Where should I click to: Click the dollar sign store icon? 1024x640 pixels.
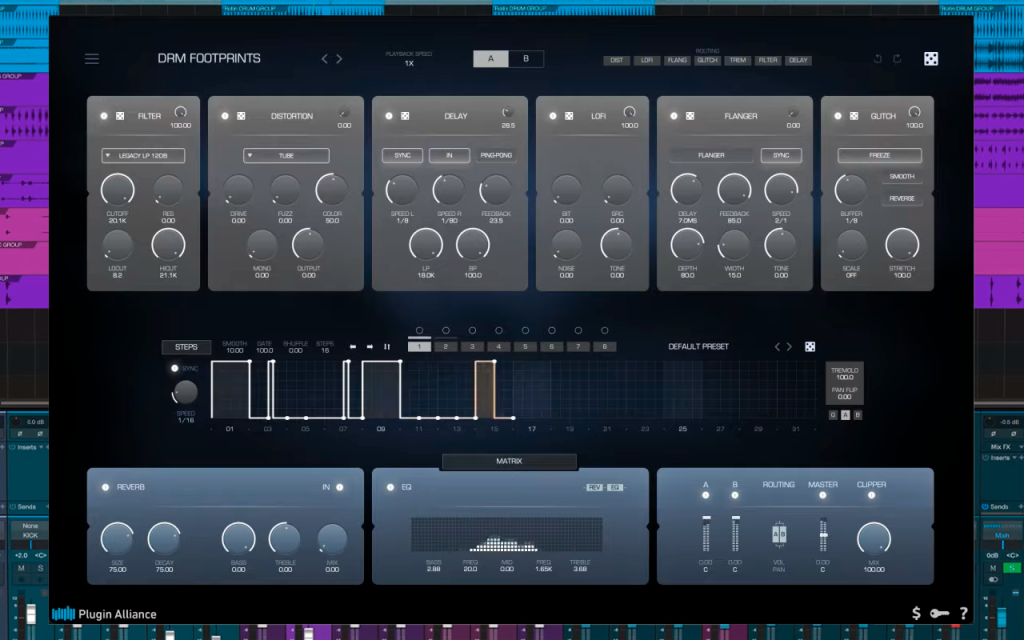click(x=916, y=613)
